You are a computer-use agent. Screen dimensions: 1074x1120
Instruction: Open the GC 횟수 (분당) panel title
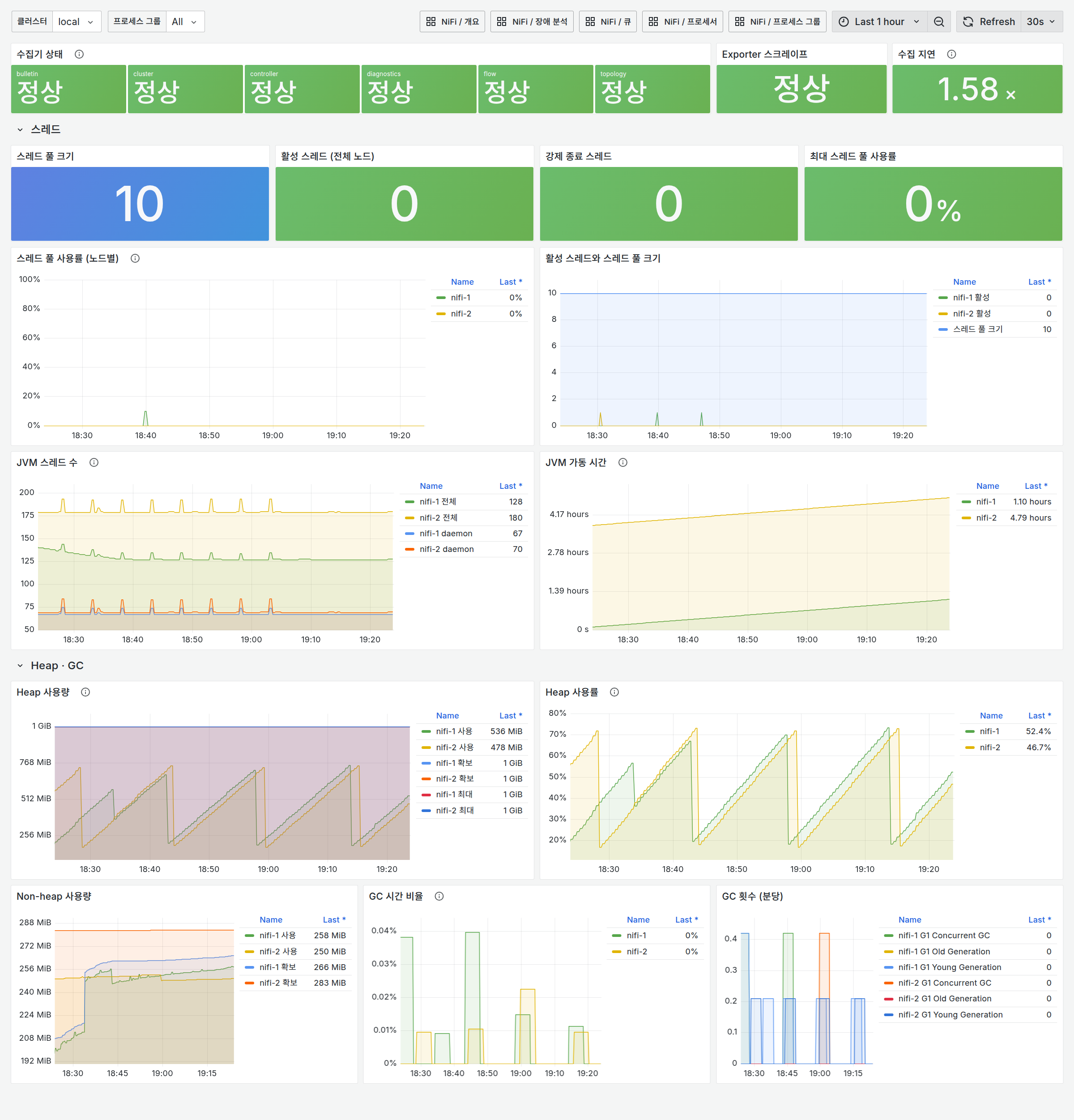pyautogui.click(x=752, y=896)
